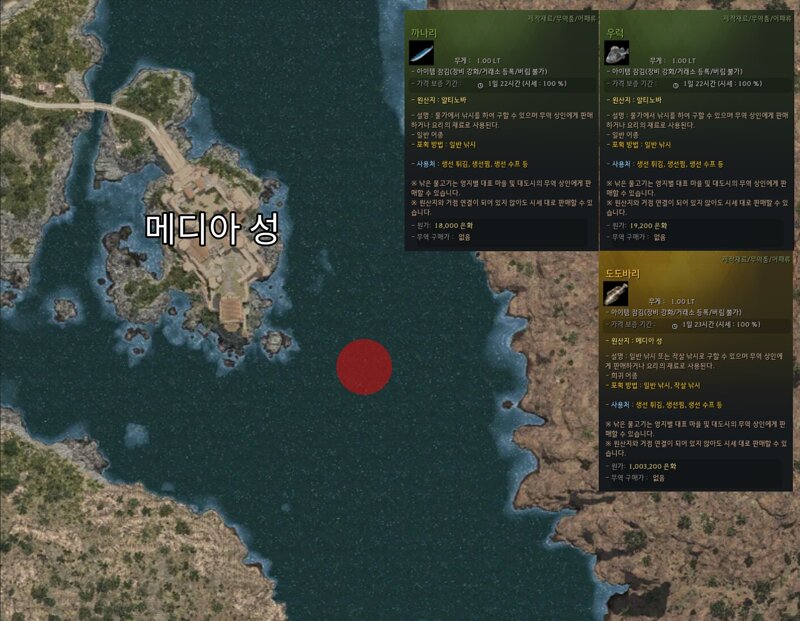Click the red circle fishing spot marker
Image resolution: width=800 pixels, height=621 pixels.
point(364,367)
